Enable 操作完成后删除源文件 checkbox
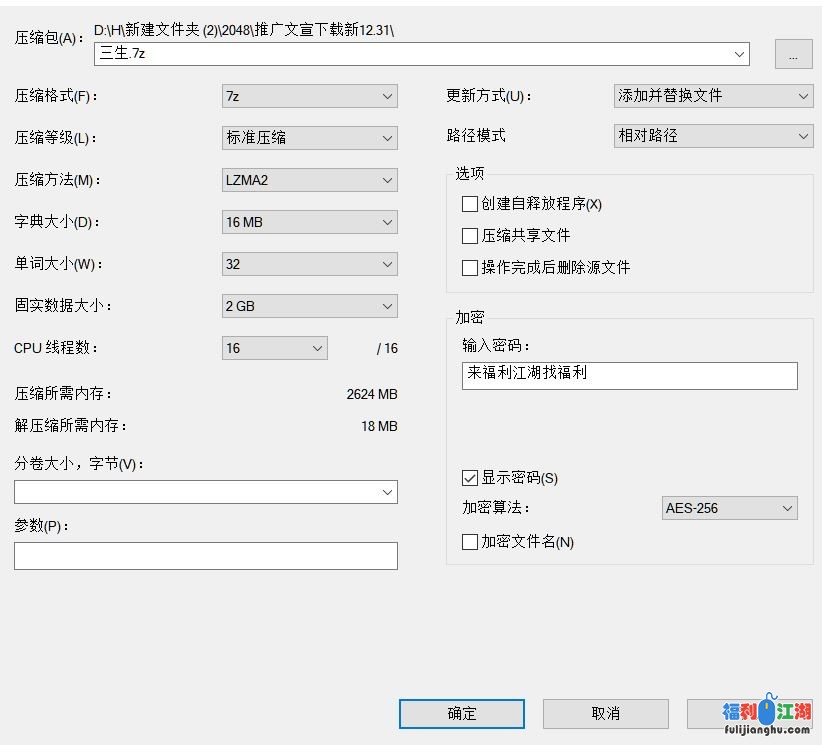The image size is (822, 745). coord(470,268)
